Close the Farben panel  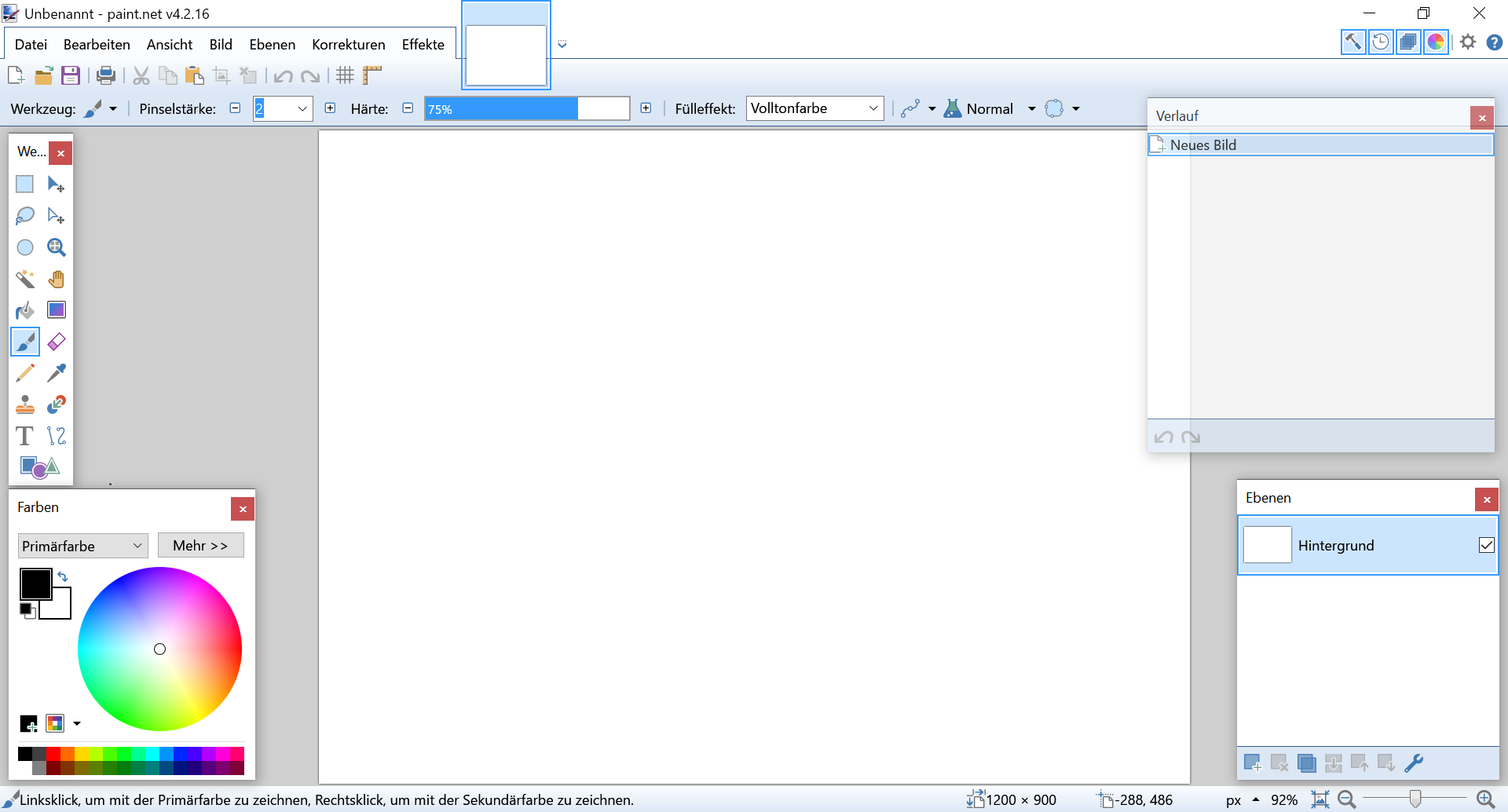pos(243,509)
